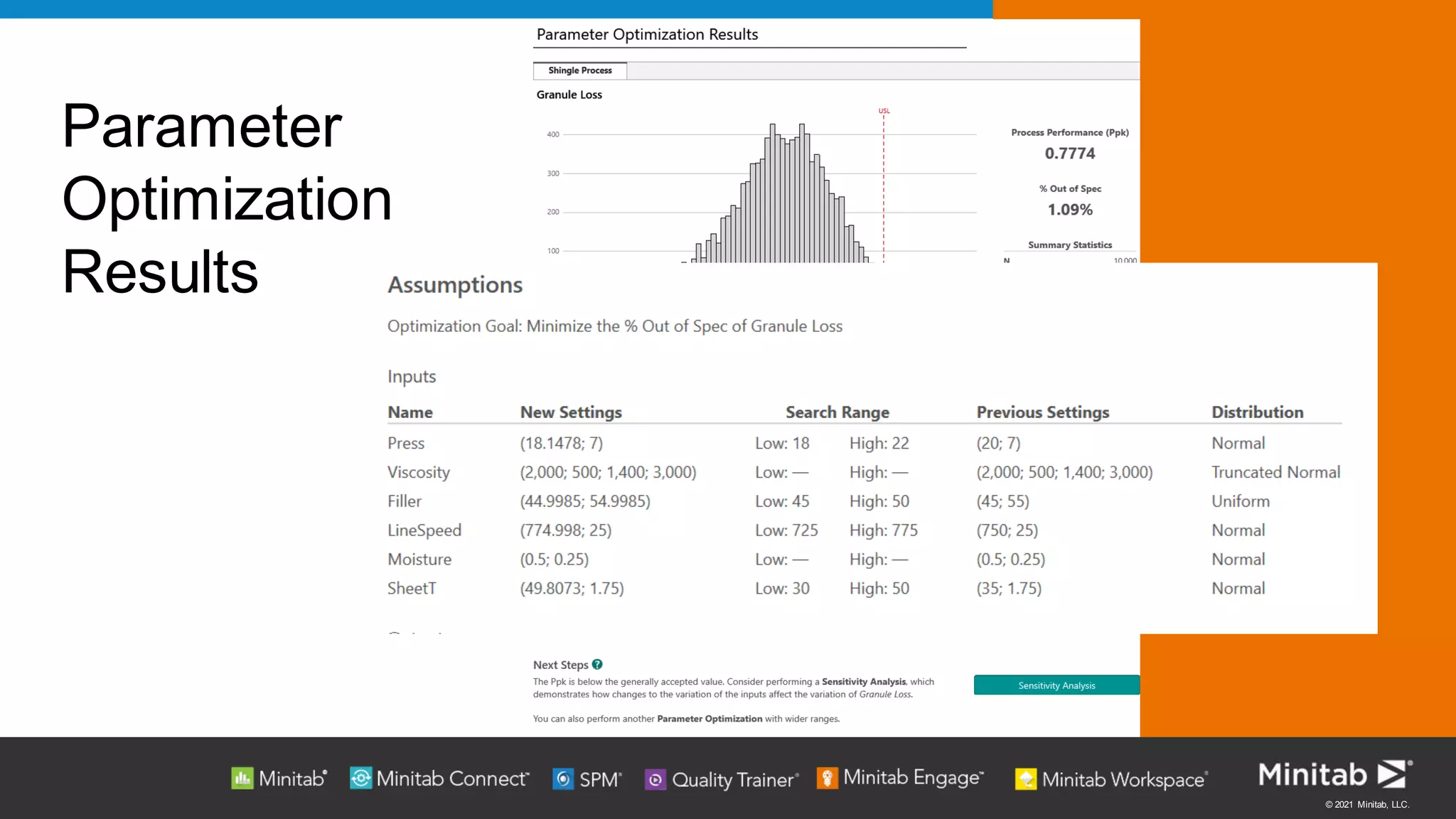
Task: Click the SPM product icon
Action: tap(563, 779)
